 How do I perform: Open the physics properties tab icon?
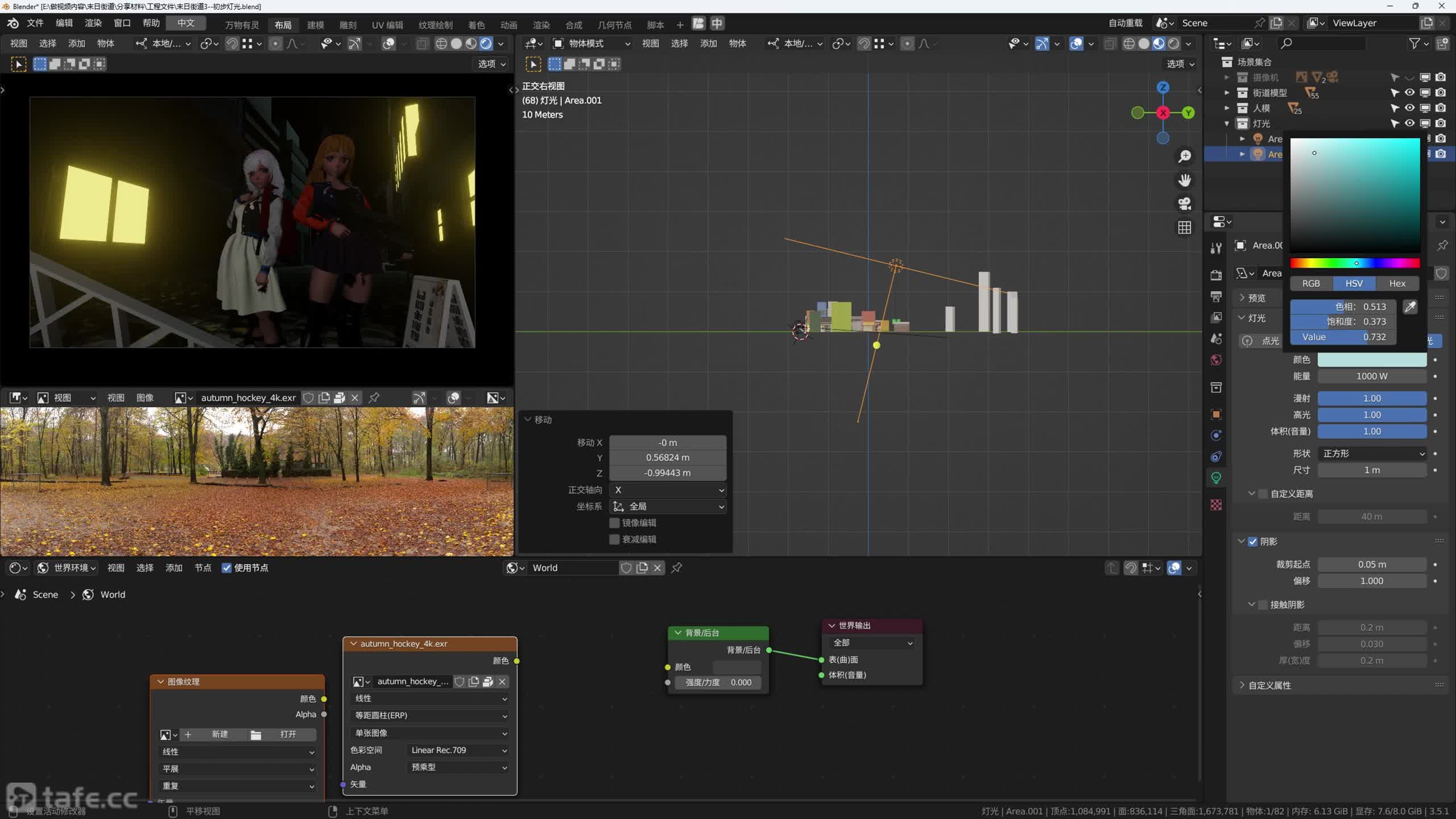tap(1216, 436)
